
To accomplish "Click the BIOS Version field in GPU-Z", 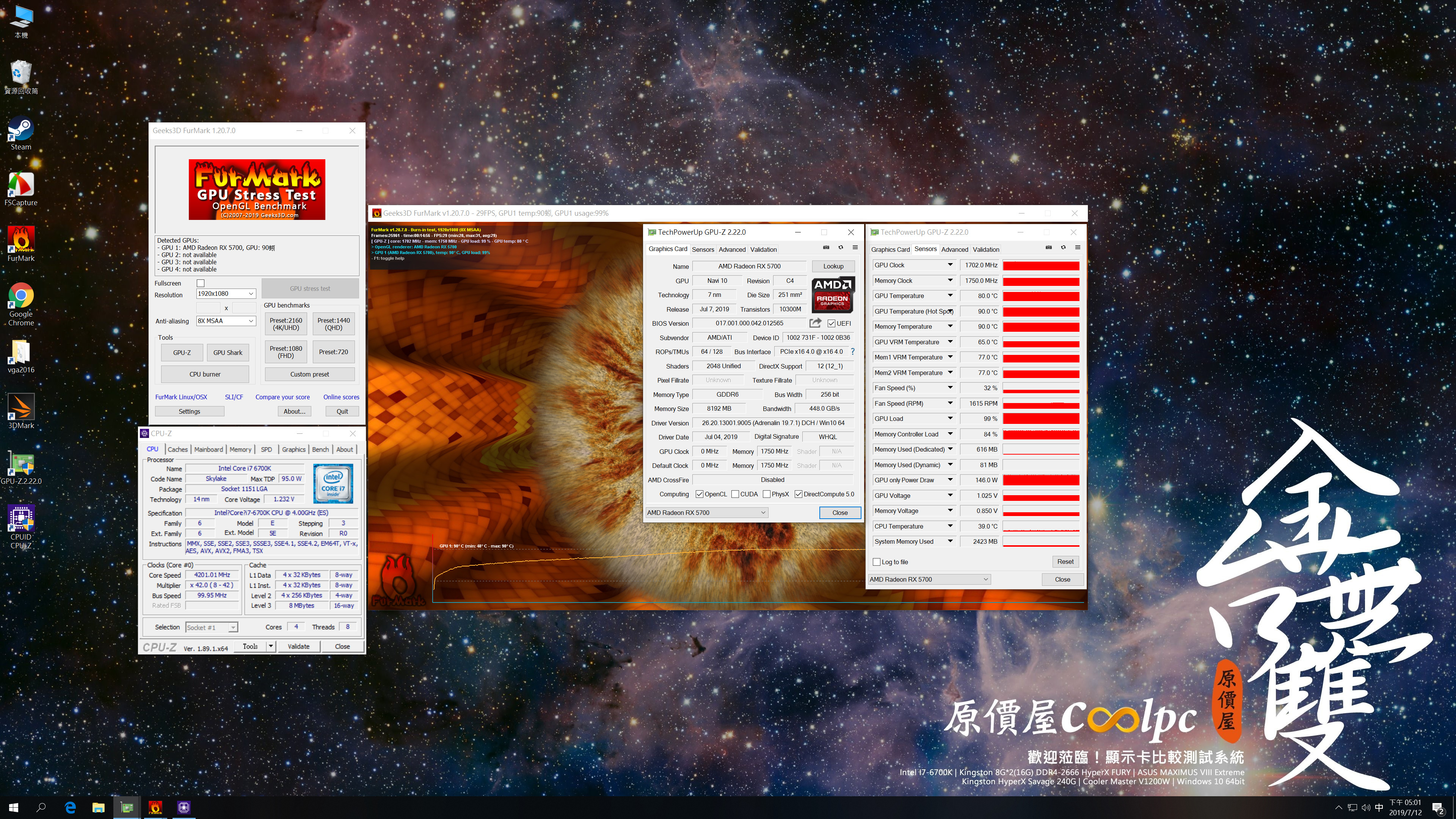I will point(749,323).
